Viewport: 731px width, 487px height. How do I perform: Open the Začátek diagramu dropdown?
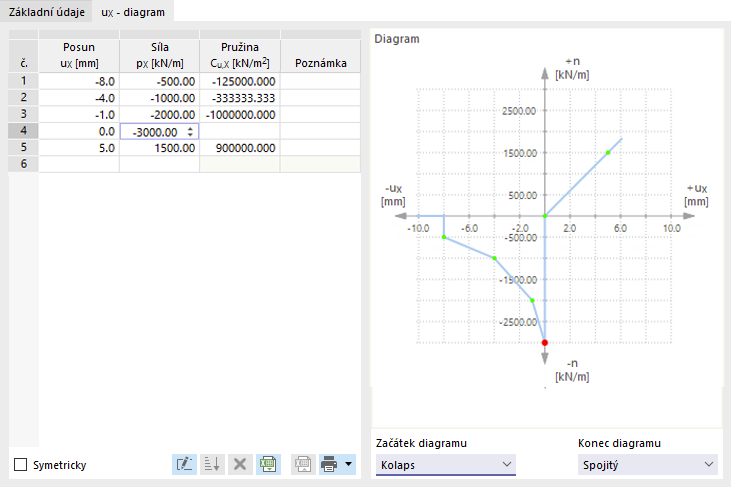pos(446,465)
